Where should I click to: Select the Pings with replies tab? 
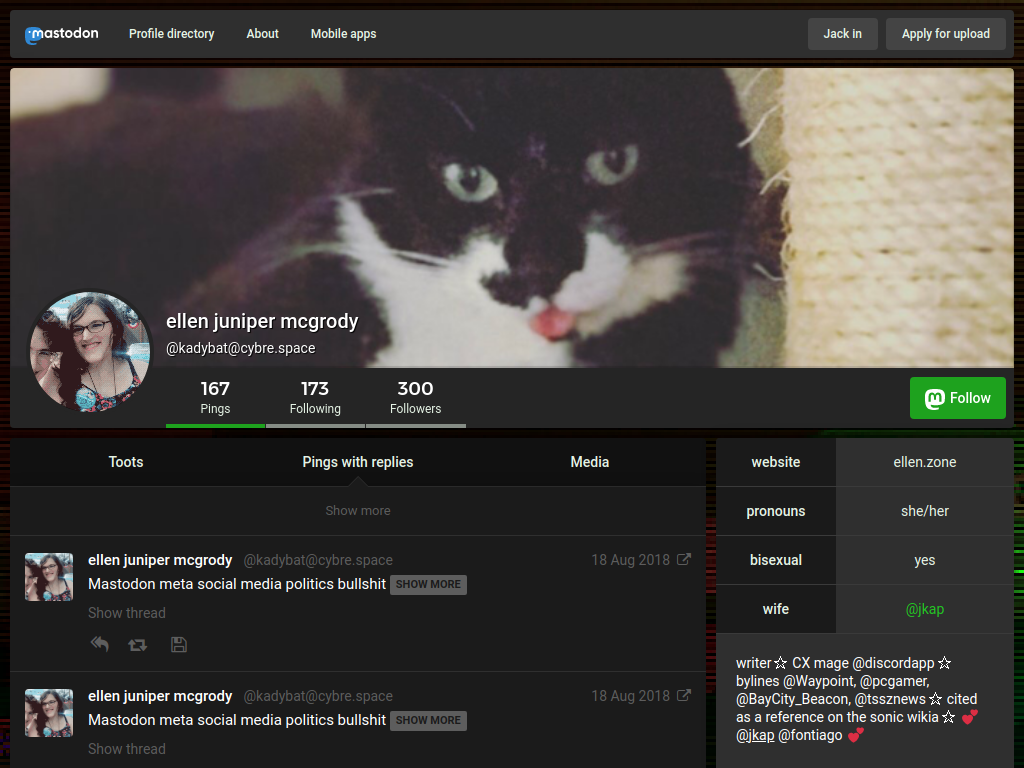358,462
